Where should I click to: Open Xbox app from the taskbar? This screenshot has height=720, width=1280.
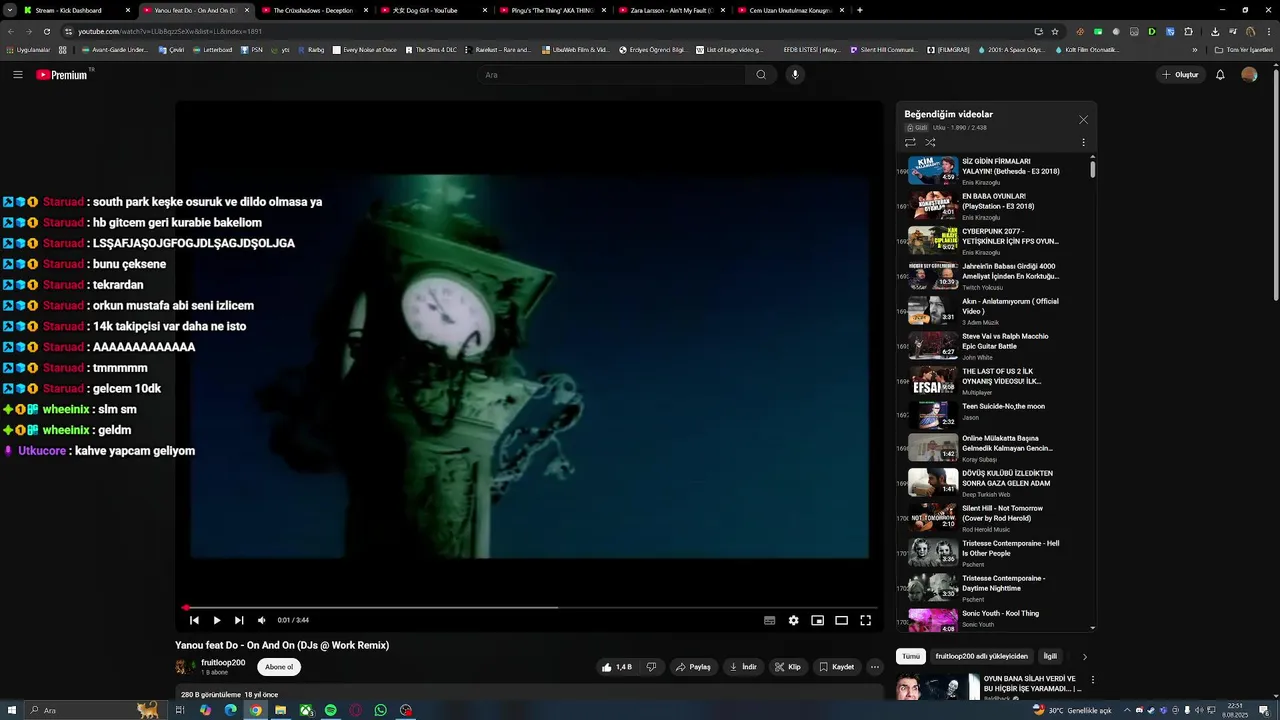coord(306,710)
